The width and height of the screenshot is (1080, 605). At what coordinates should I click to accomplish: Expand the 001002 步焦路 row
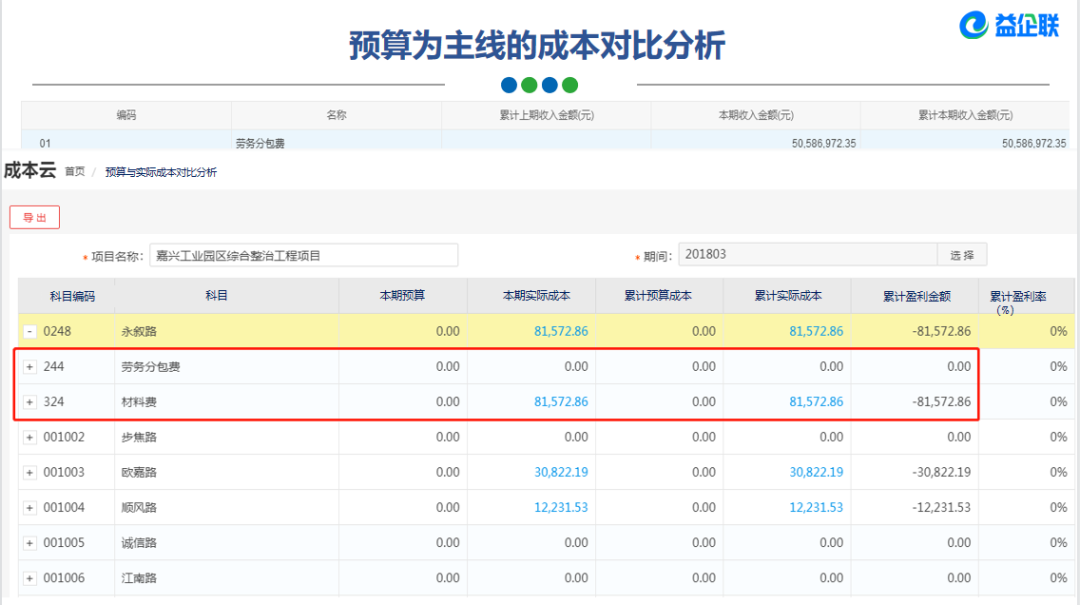click(30, 437)
